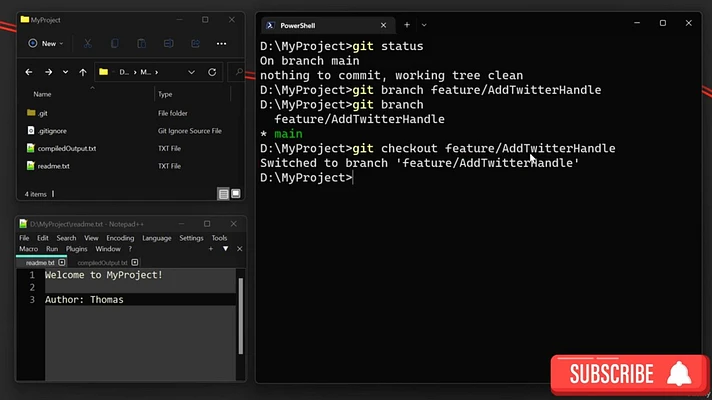Open the Notepad++ document list dropdown arrow
The image size is (712, 400).
(x=225, y=249)
